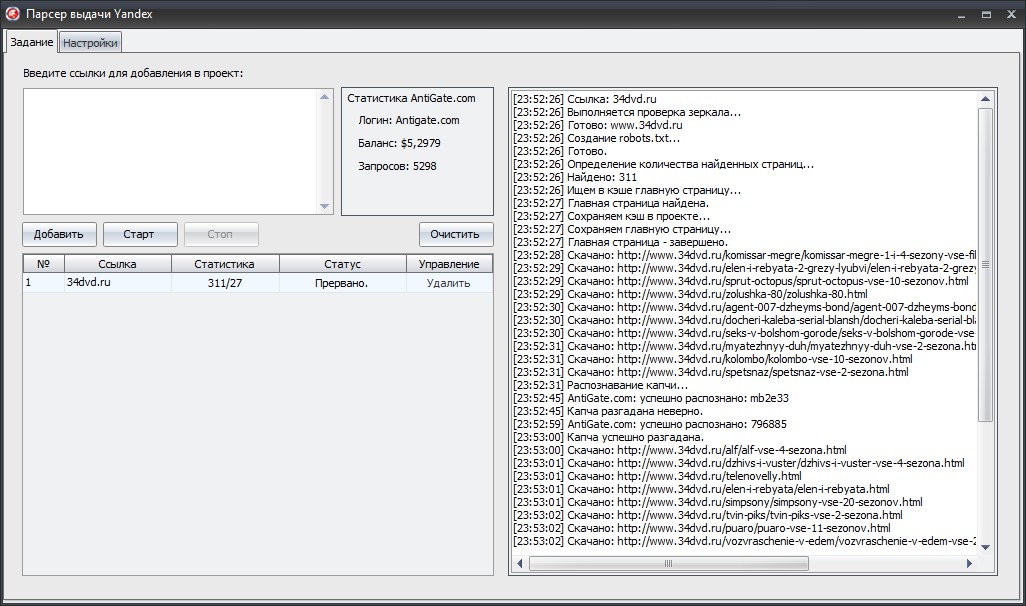Click log line 'Сохраняем кэш в проекте...'
Image resolution: width=1026 pixels, height=606 pixels.
pos(611,216)
